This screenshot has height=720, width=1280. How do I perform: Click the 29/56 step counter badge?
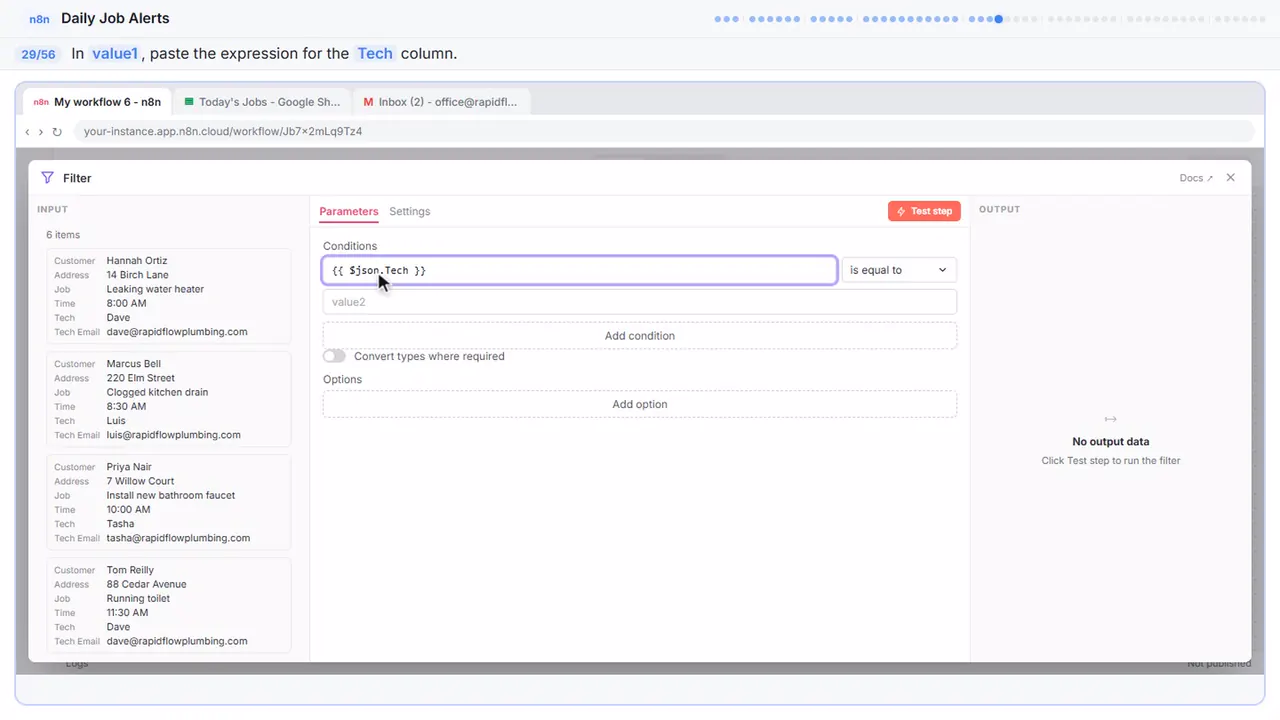(38, 54)
